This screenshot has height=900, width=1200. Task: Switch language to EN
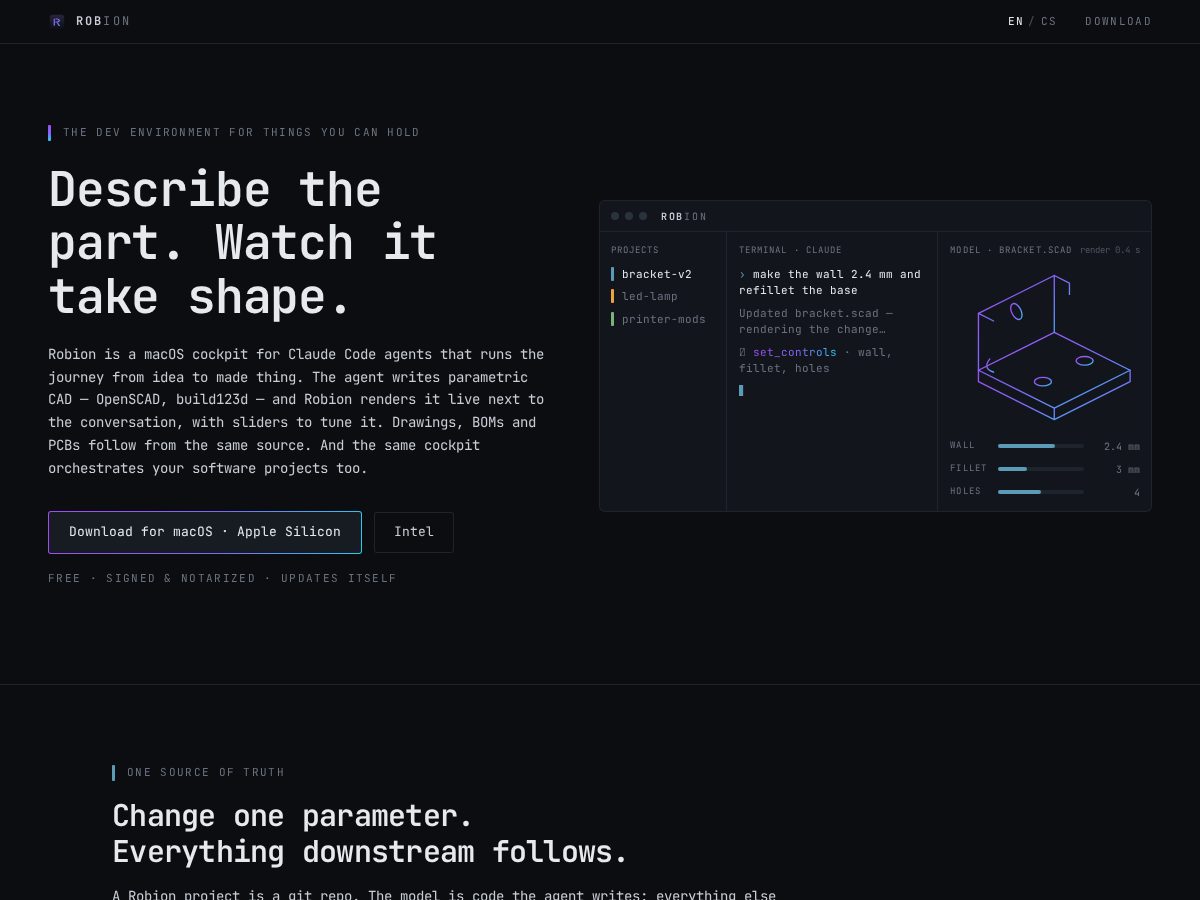click(x=1016, y=21)
